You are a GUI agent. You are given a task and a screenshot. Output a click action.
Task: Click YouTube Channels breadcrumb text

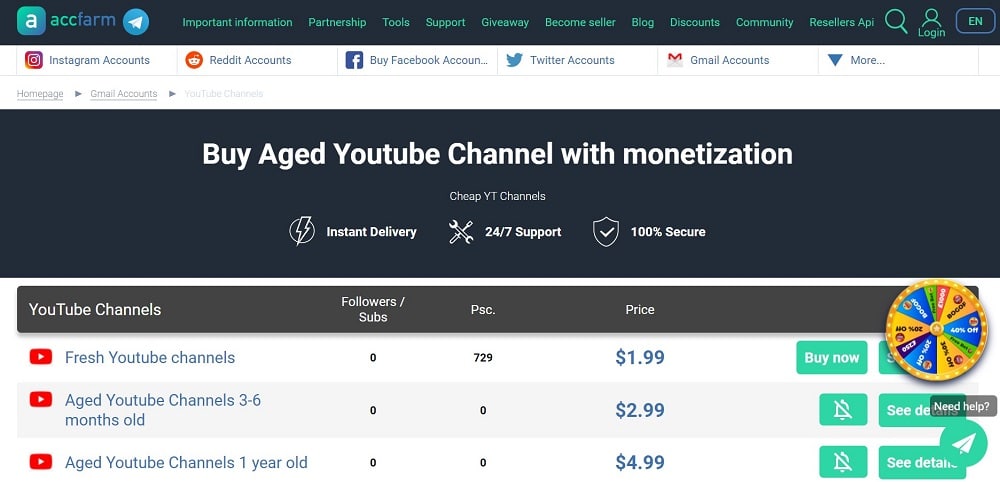224,94
